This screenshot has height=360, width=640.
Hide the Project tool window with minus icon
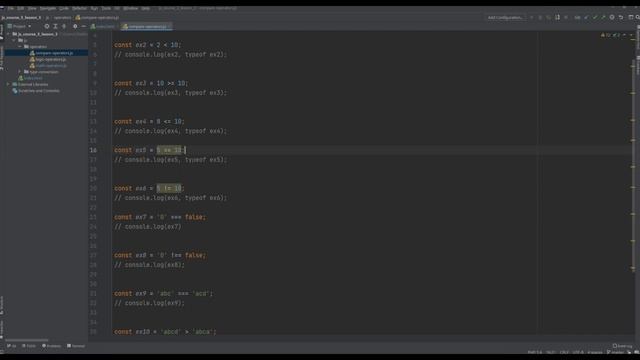coord(84,26)
